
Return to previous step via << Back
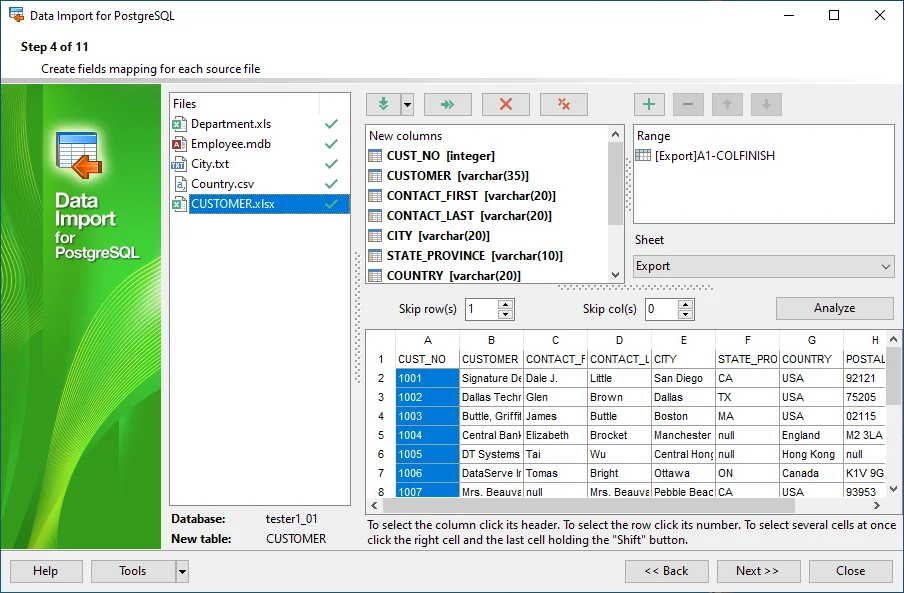[666, 571]
